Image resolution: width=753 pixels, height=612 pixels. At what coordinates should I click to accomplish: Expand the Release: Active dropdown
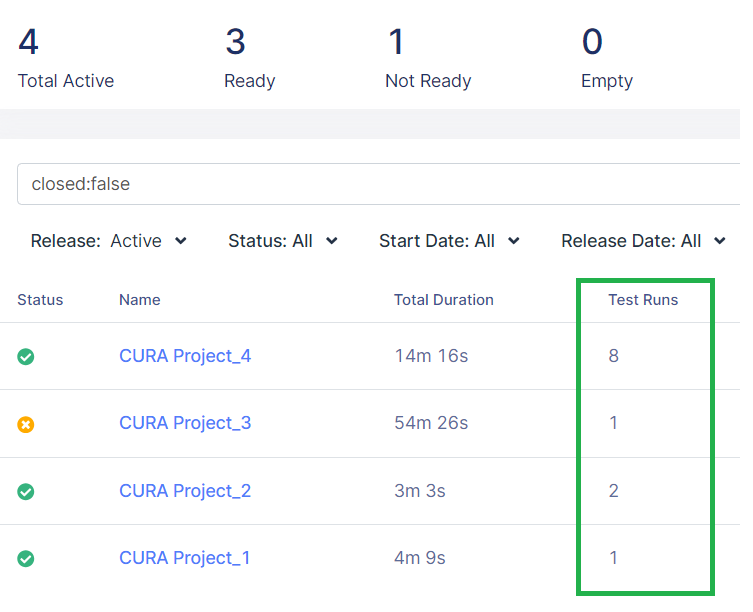coord(109,241)
